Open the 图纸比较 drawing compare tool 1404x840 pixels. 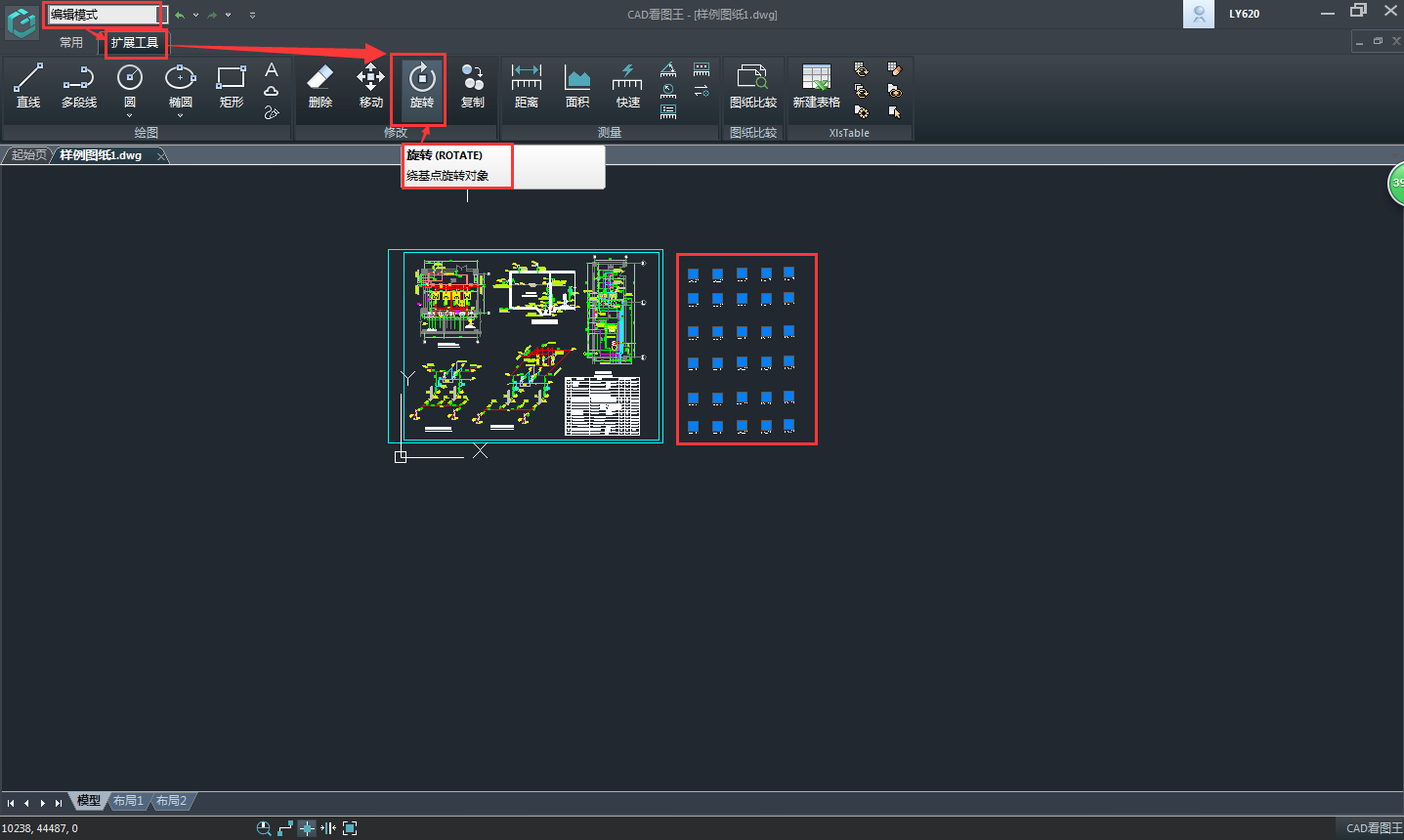752,86
